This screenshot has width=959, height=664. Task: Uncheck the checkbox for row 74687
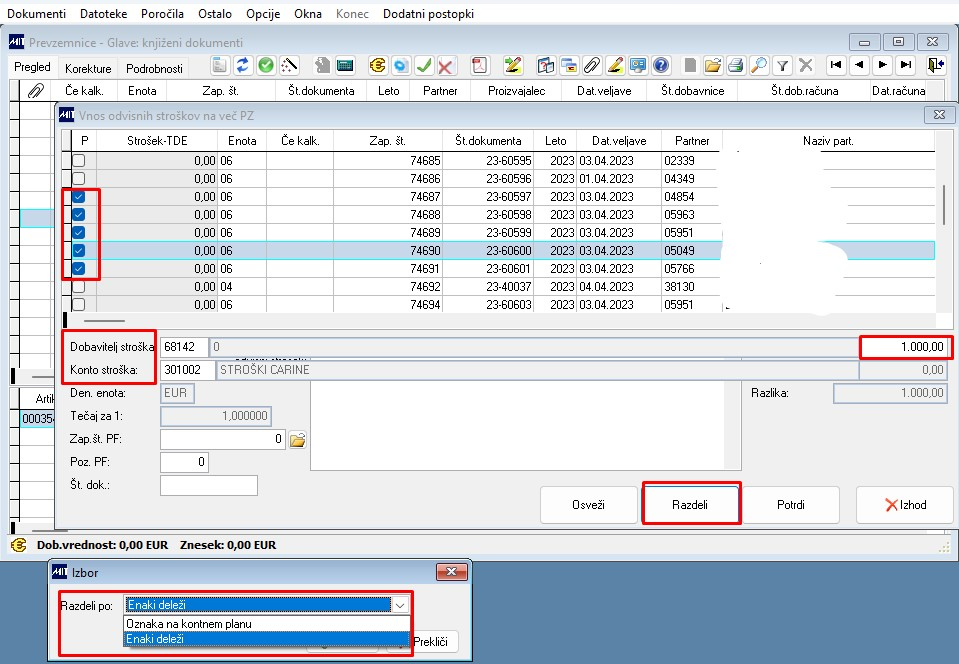point(78,197)
